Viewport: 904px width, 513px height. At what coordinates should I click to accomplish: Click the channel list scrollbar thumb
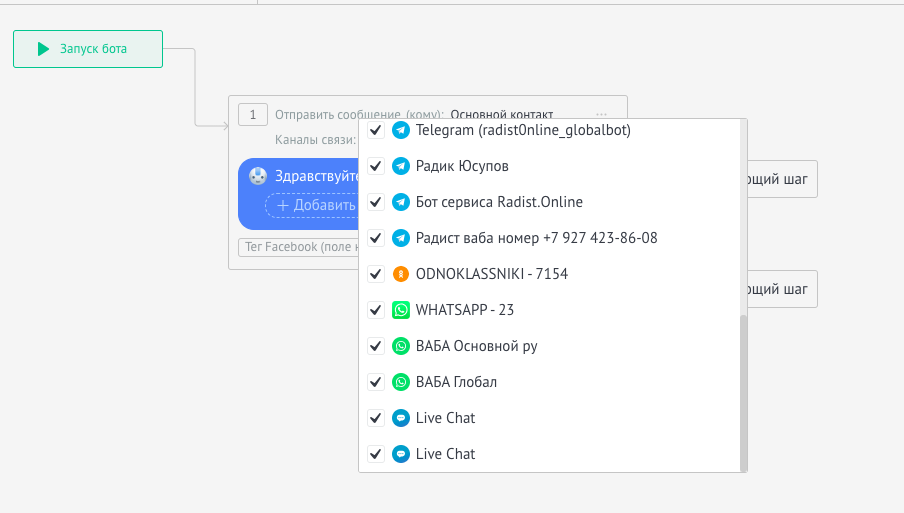click(743, 390)
